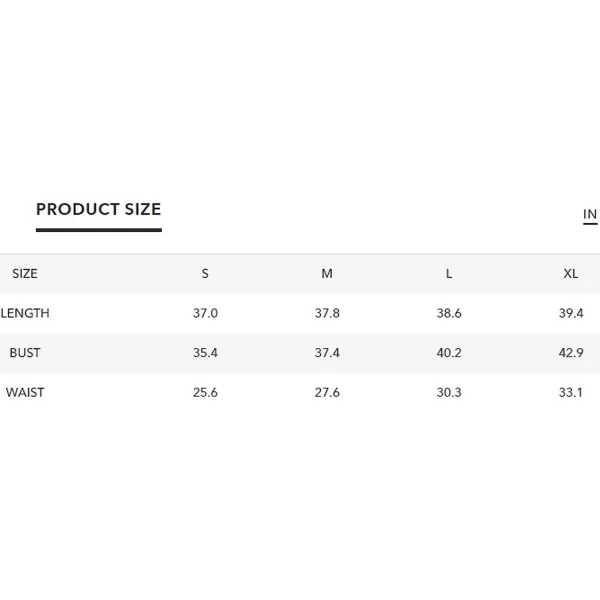Click the SIZE column header
Viewport: 600px width, 600px height.
[x=25, y=274]
